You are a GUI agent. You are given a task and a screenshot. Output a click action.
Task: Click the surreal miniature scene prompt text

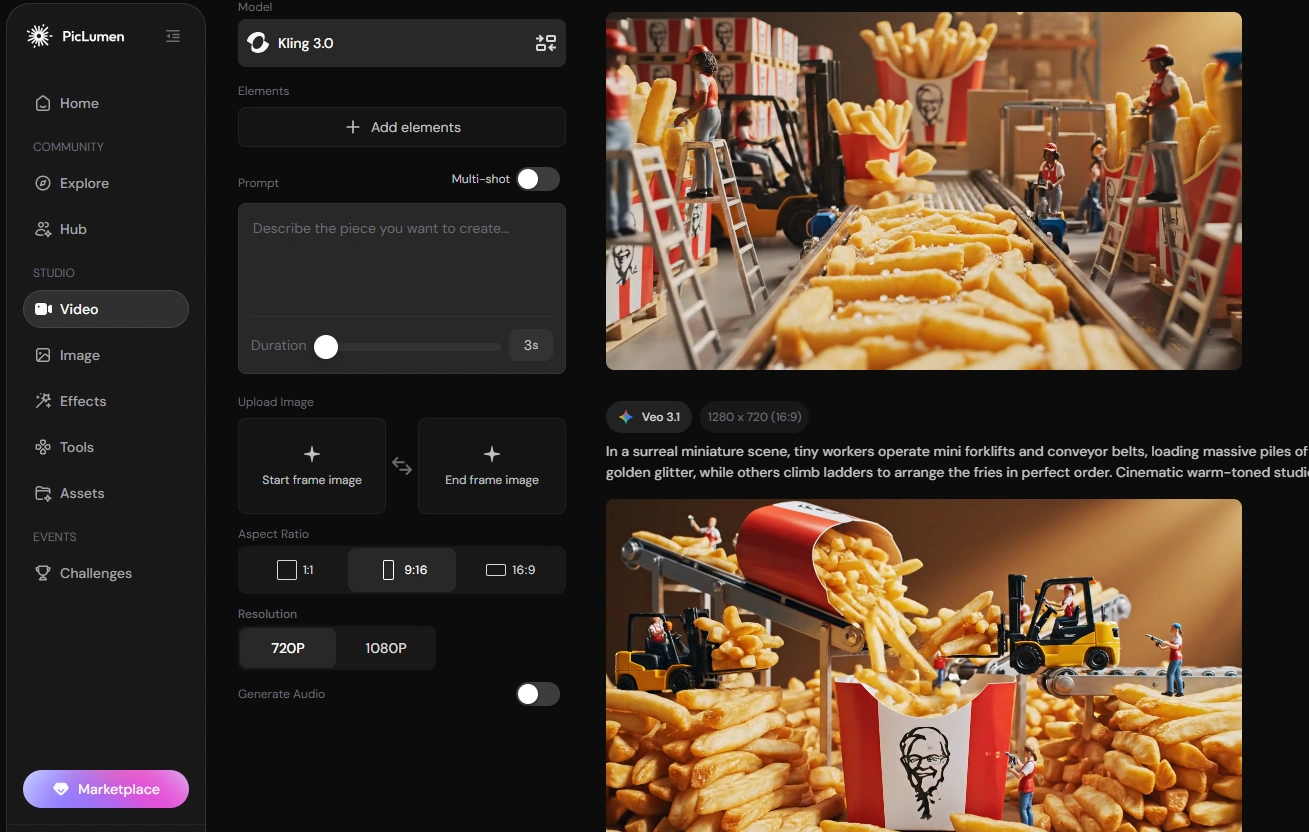coord(957,462)
